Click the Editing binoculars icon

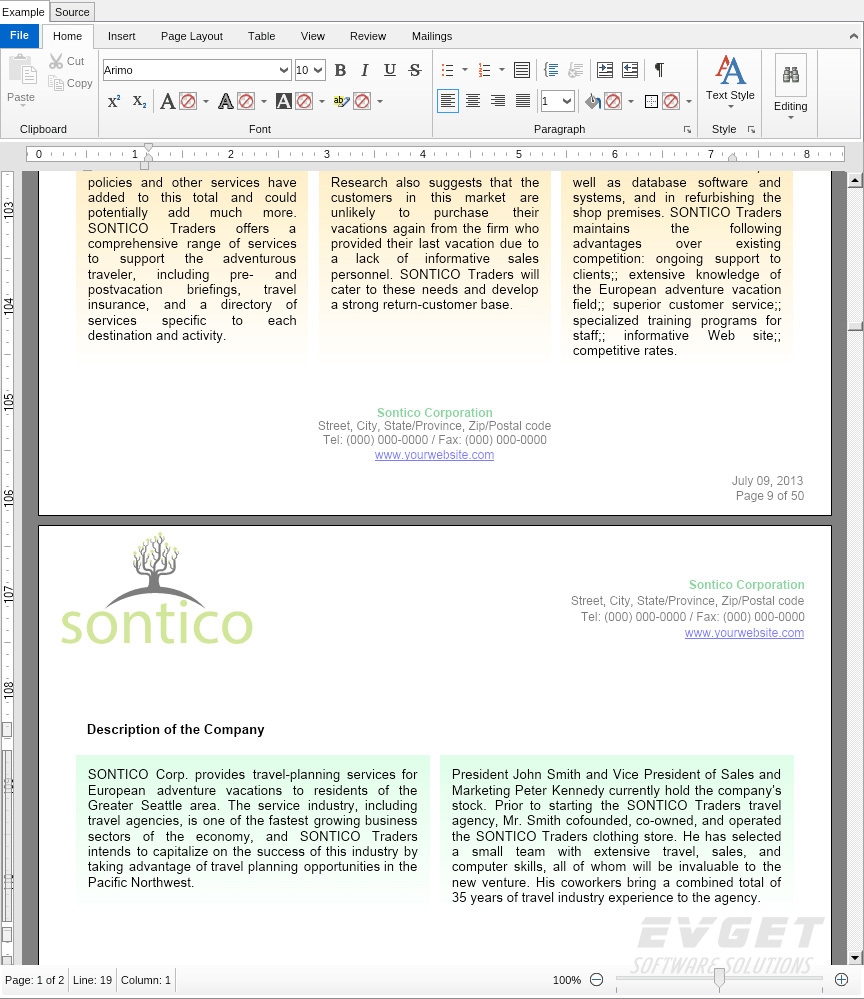791,75
